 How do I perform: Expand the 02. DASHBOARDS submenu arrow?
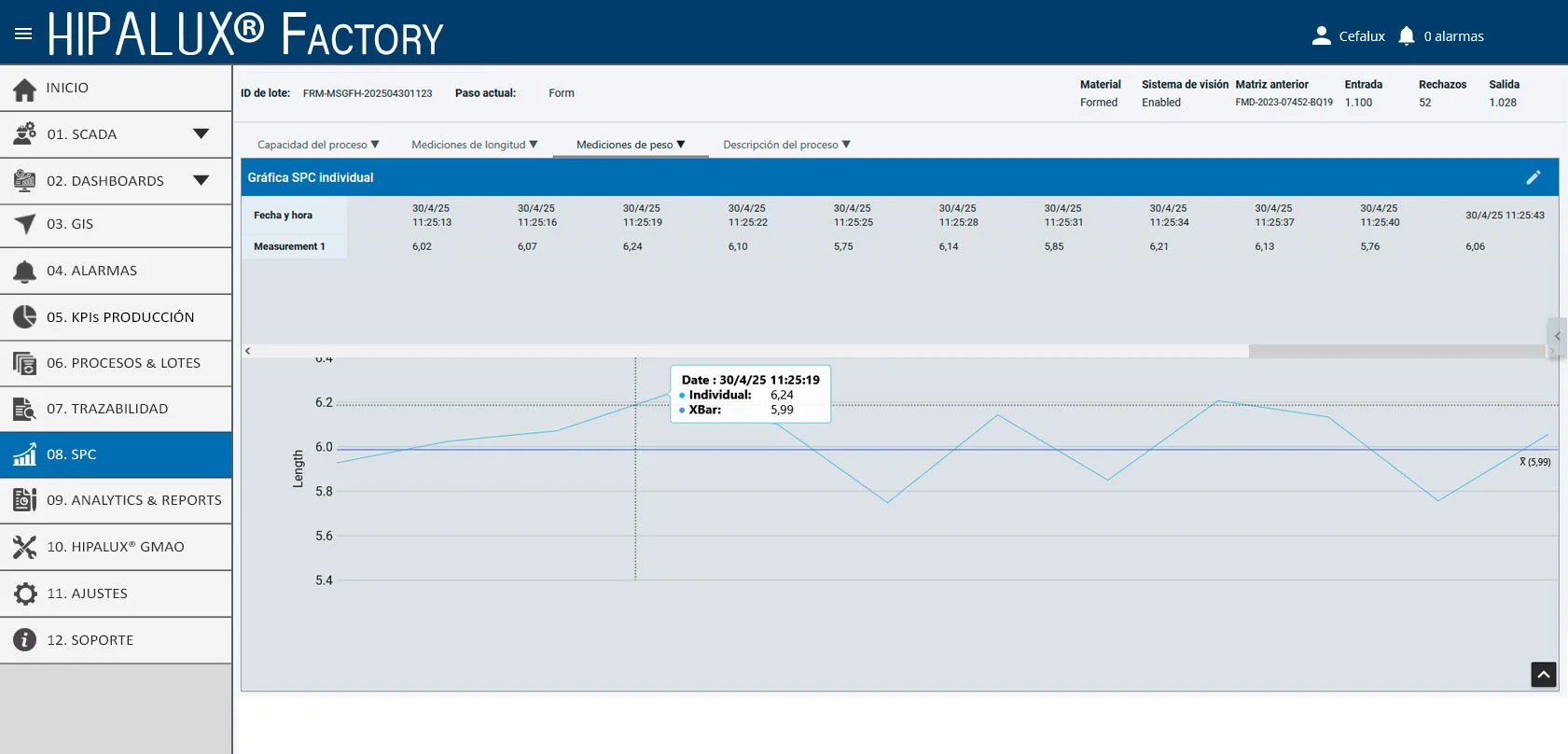tap(201, 180)
